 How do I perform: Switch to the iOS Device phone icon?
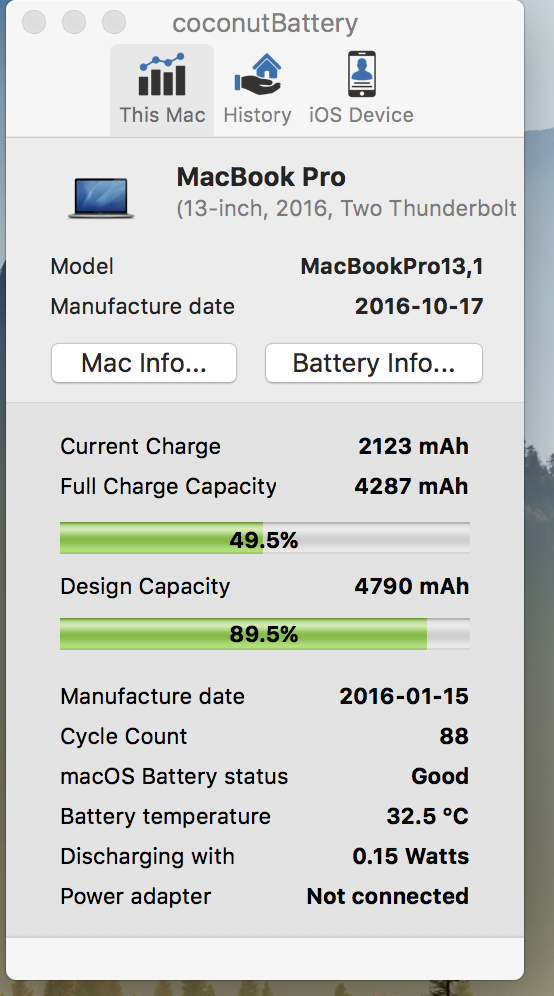(361, 74)
